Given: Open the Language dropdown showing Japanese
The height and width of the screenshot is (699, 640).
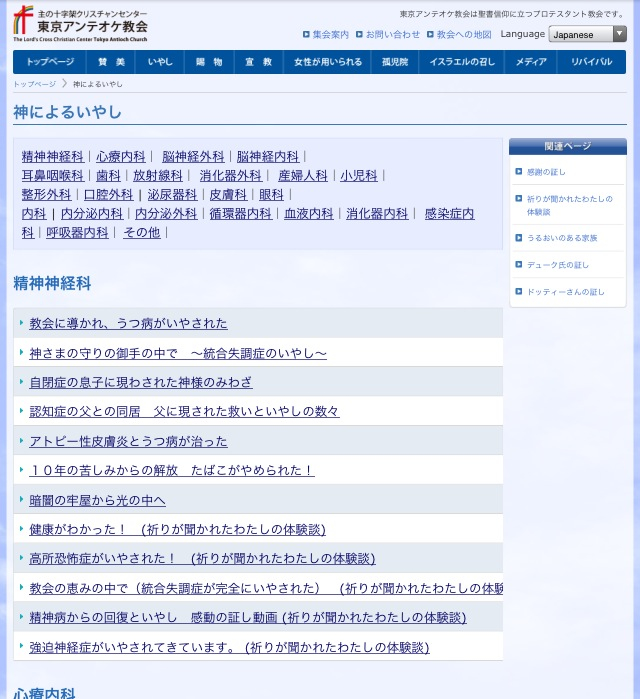Looking at the screenshot, I should coord(588,34).
